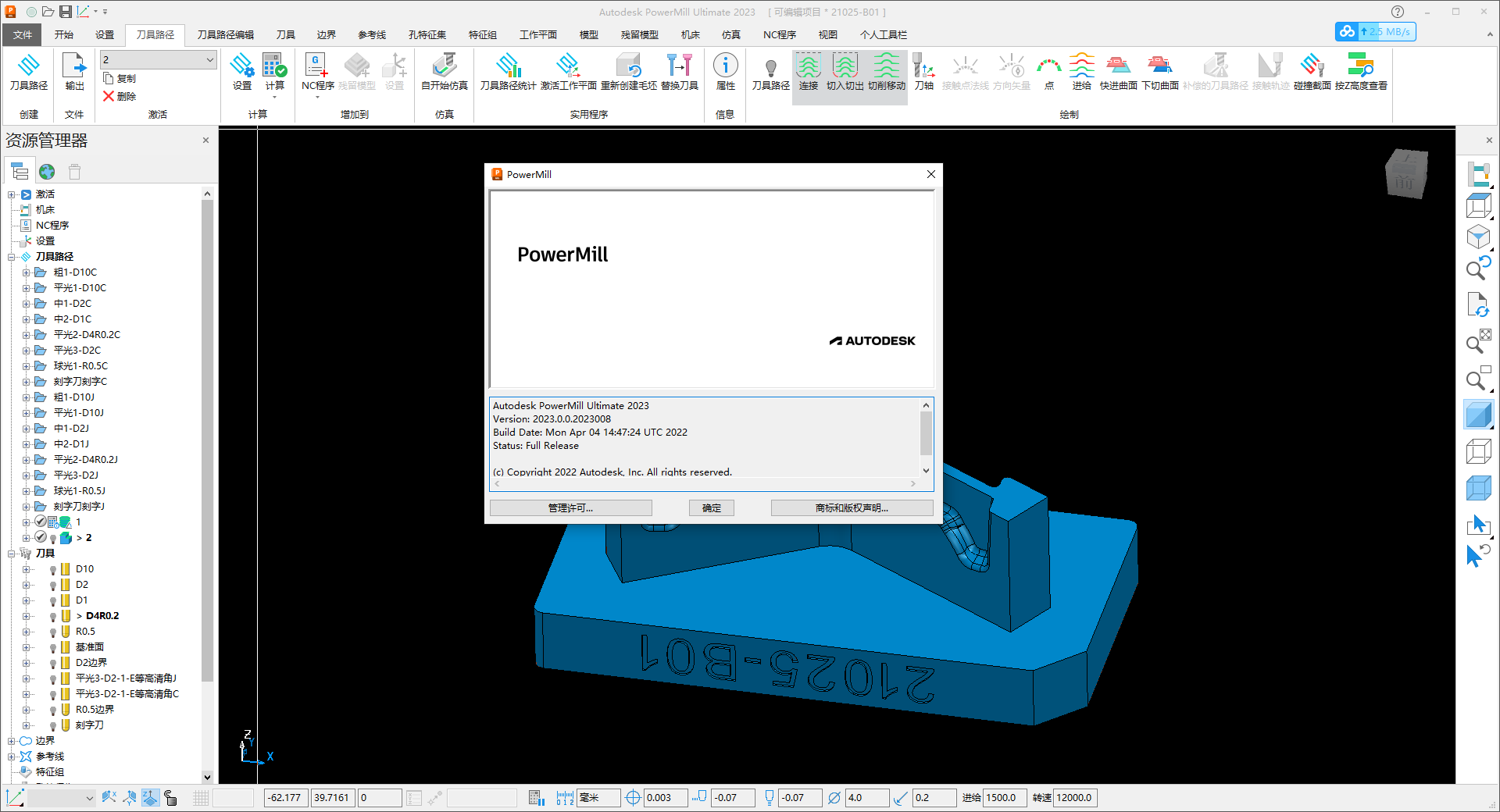Click the 下切曲面 draw icon
The width and height of the screenshot is (1500, 812).
coord(1159,72)
